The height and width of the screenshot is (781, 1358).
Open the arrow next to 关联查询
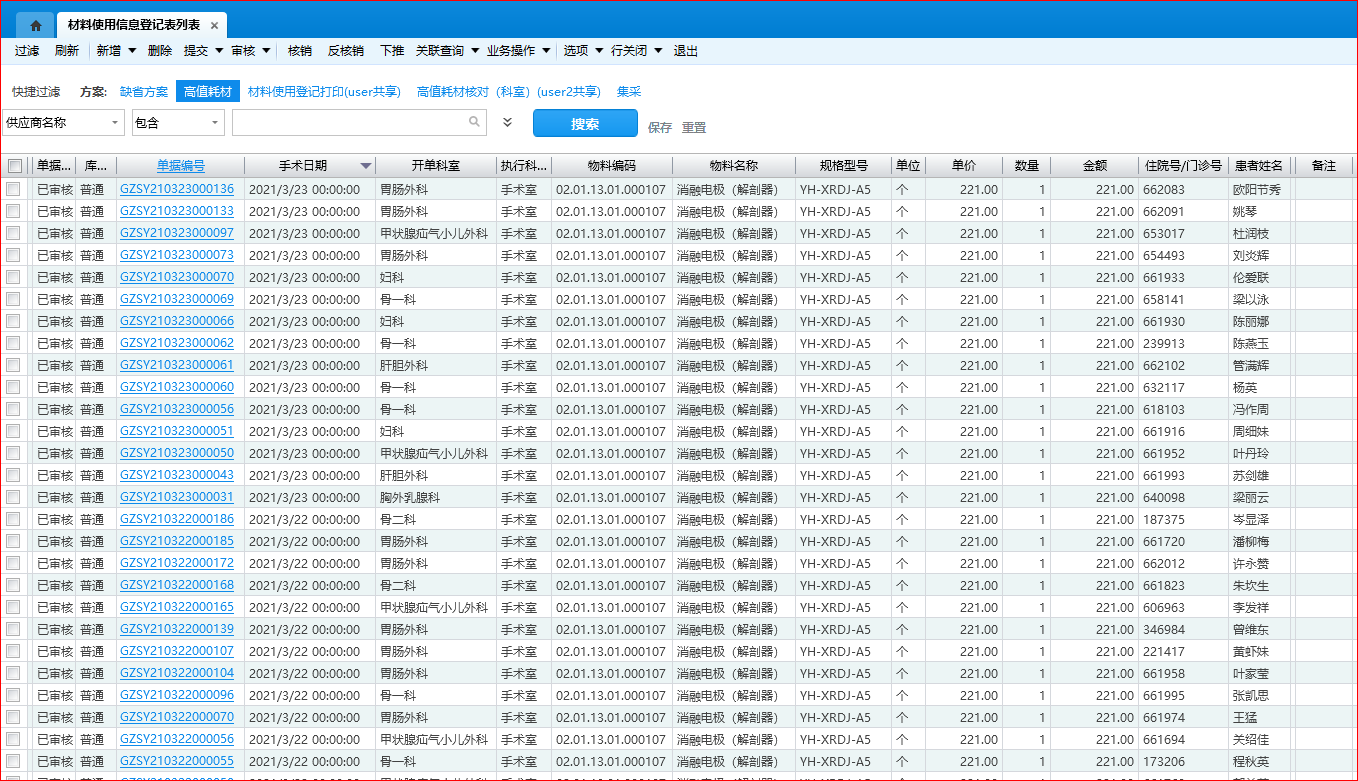tap(474, 51)
